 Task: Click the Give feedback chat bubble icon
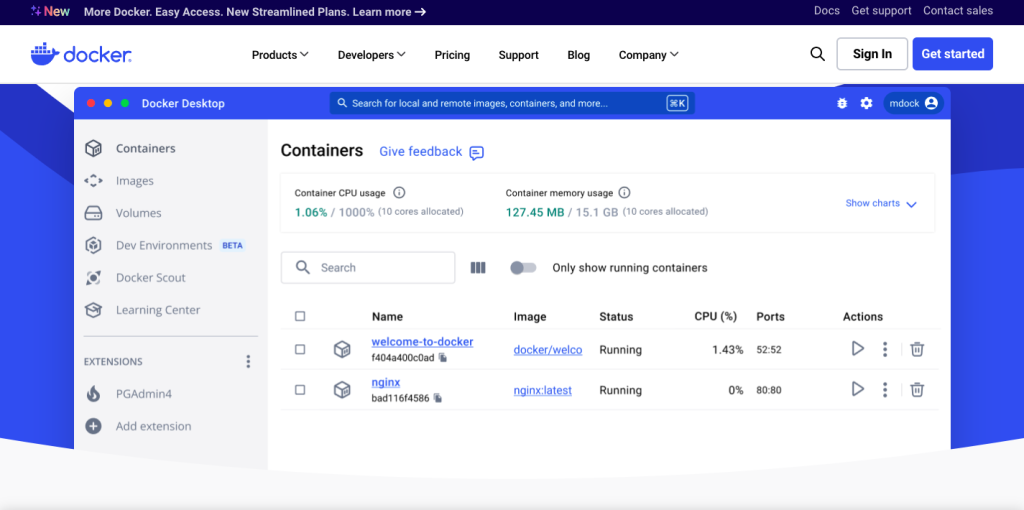click(477, 153)
